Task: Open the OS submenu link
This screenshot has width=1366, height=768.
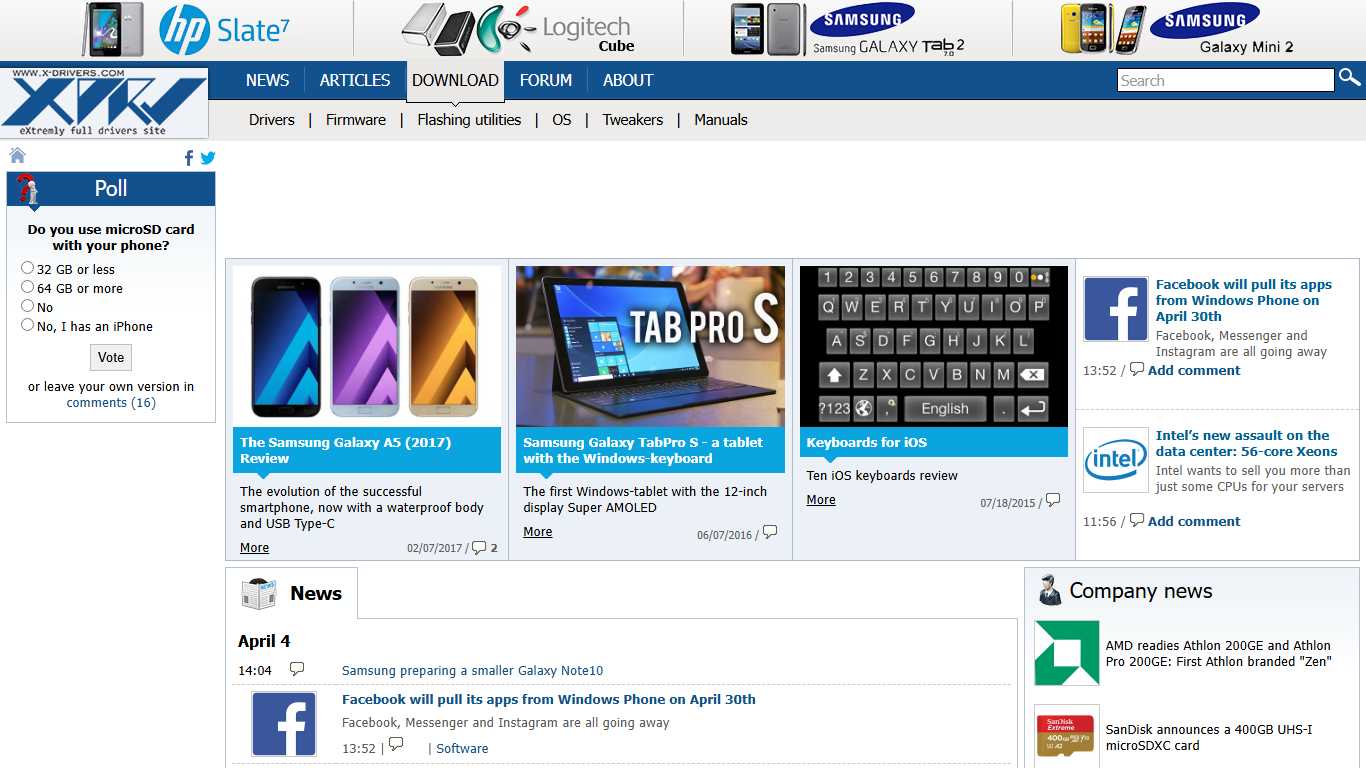Action: (x=562, y=119)
